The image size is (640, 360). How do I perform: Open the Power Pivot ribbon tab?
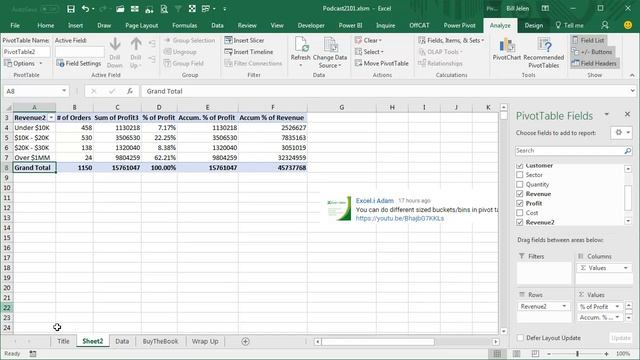(x=460, y=25)
